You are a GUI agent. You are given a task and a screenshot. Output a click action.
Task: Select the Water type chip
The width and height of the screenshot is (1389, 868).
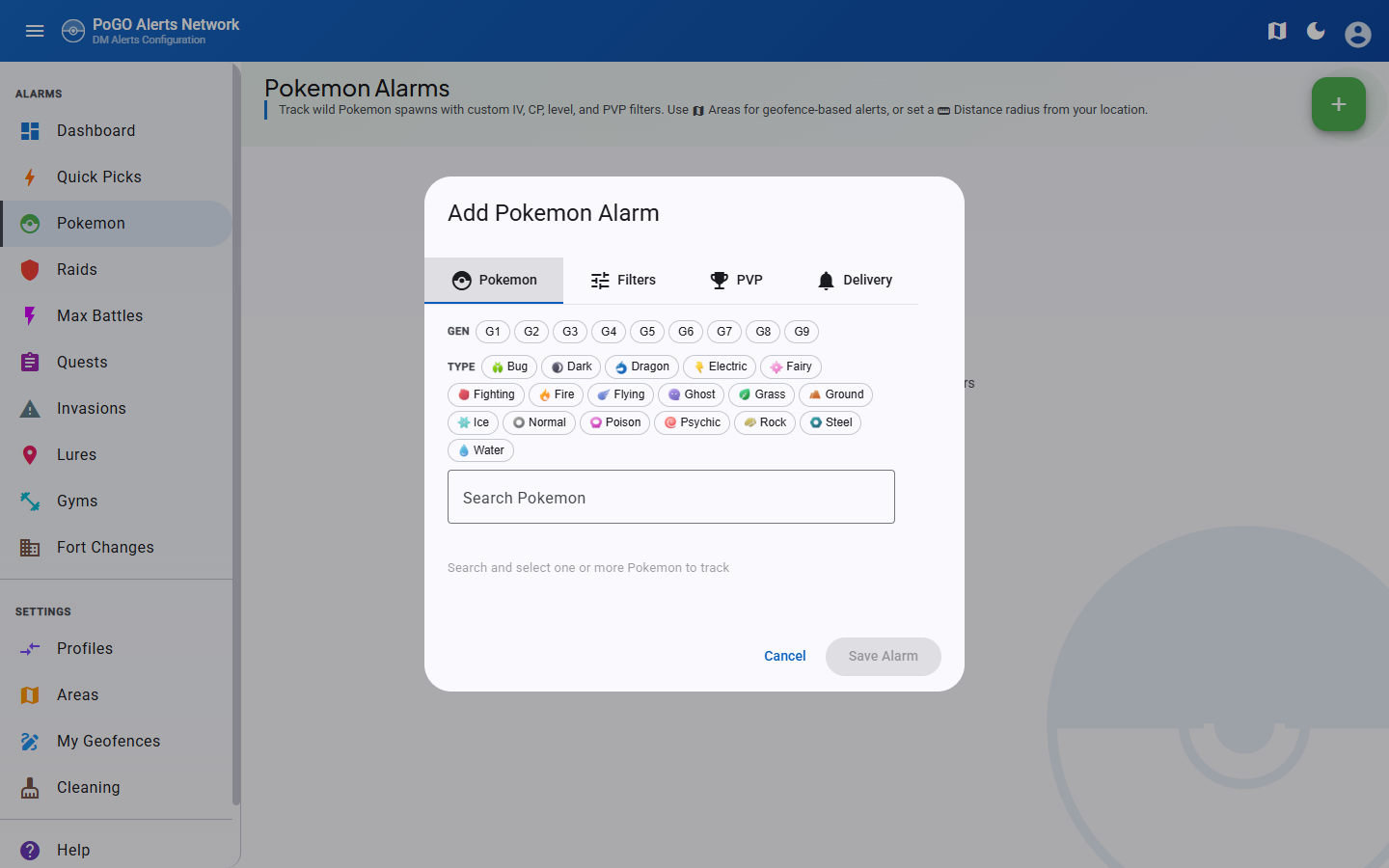480,451
